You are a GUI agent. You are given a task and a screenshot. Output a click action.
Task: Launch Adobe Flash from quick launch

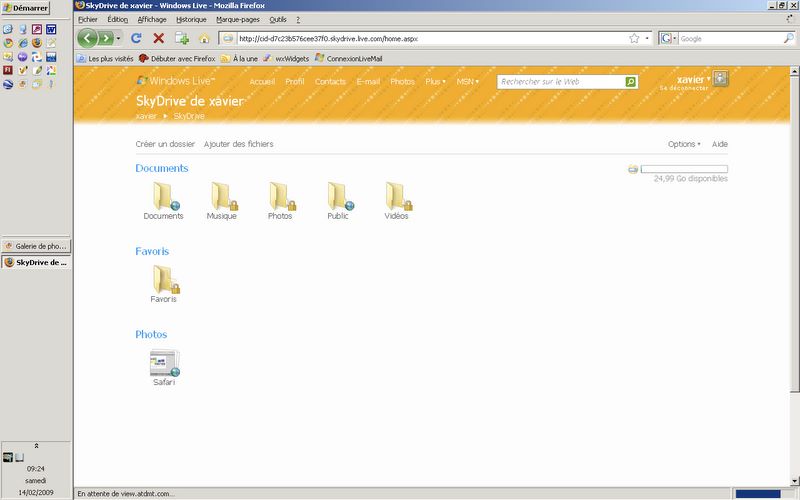pos(8,70)
